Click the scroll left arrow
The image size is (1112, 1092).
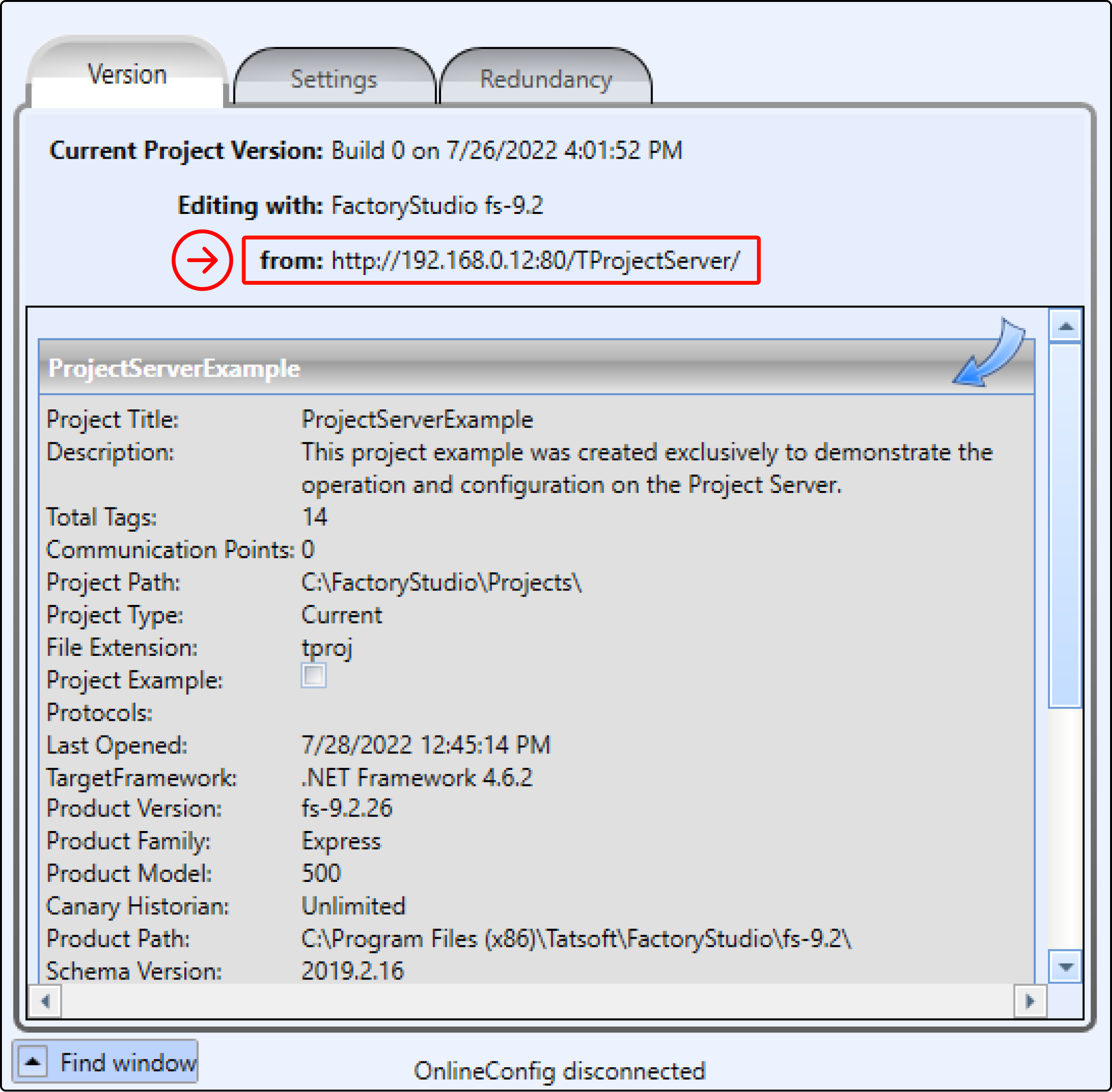(x=45, y=1001)
